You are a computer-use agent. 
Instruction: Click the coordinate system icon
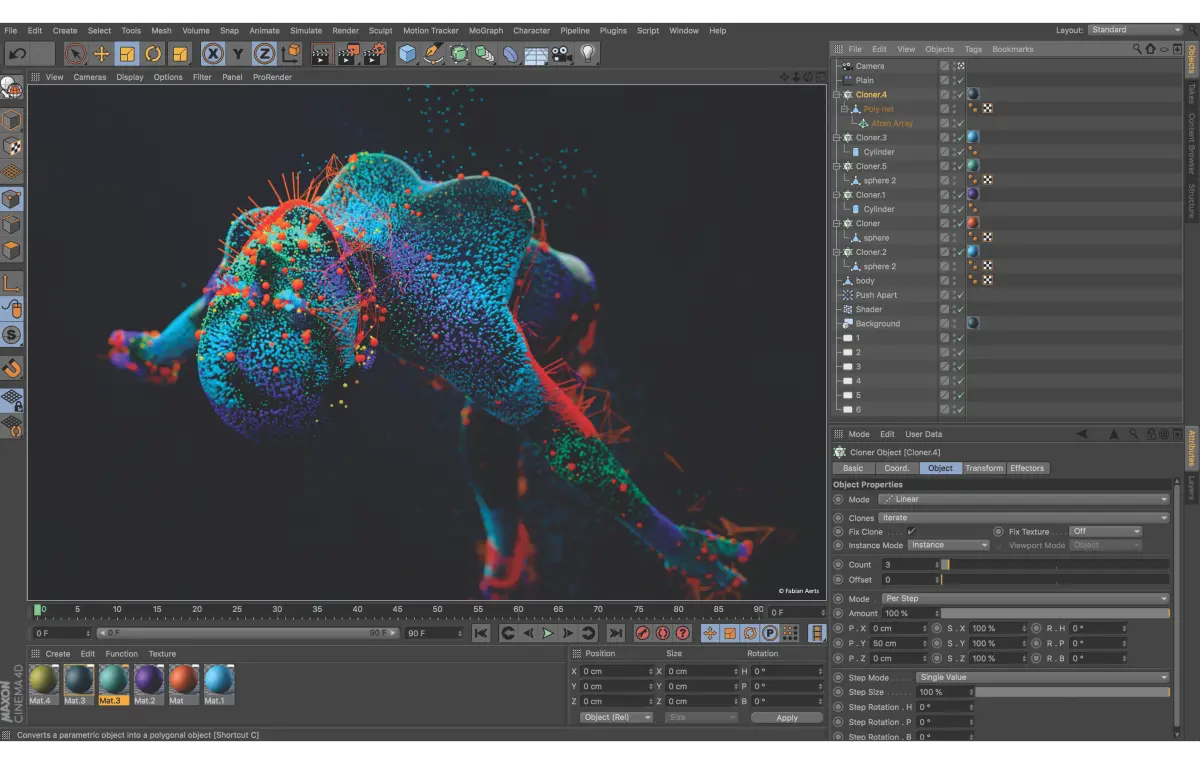click(291, 54)
